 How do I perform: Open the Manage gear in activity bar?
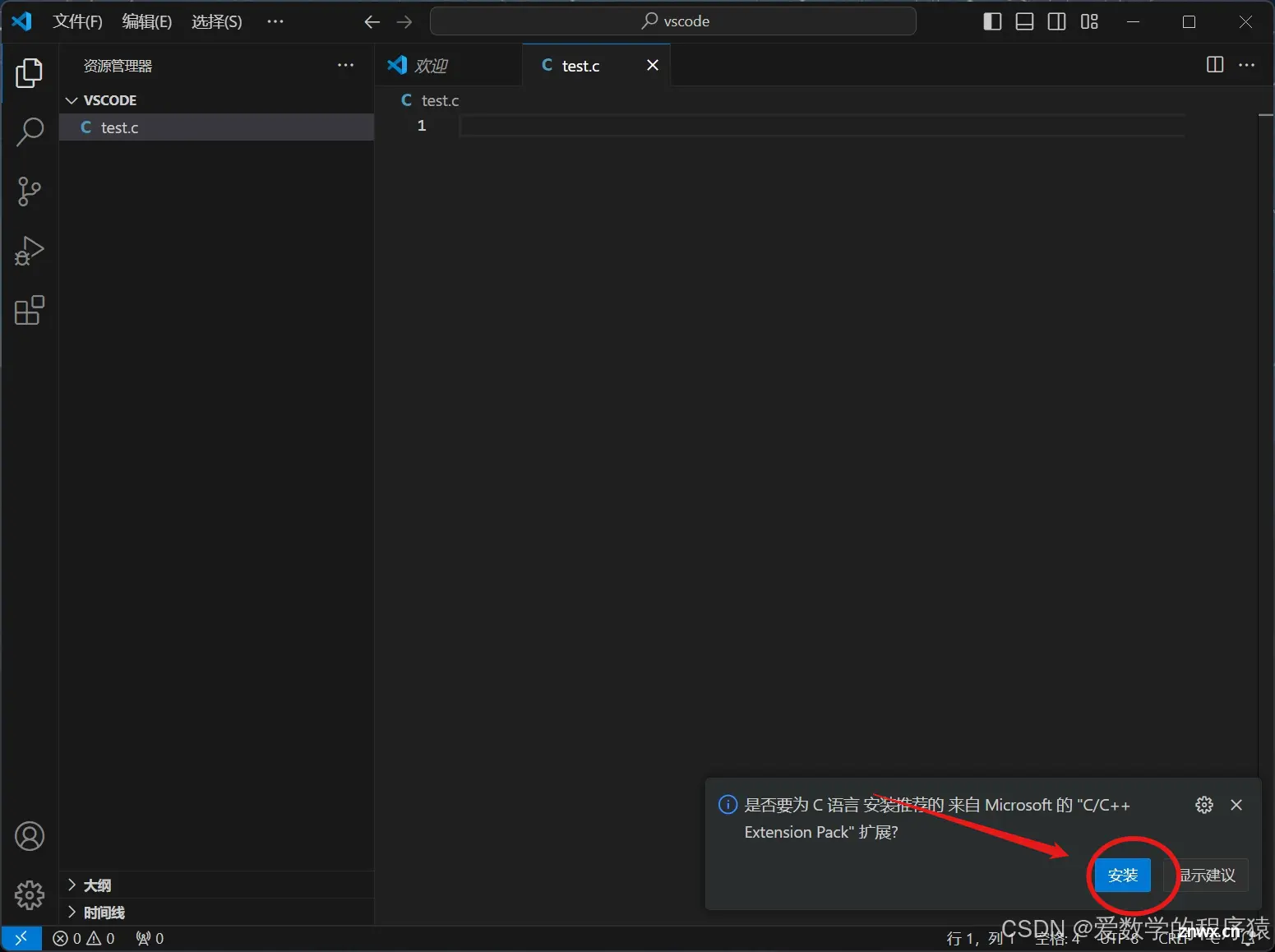(29, 894)
